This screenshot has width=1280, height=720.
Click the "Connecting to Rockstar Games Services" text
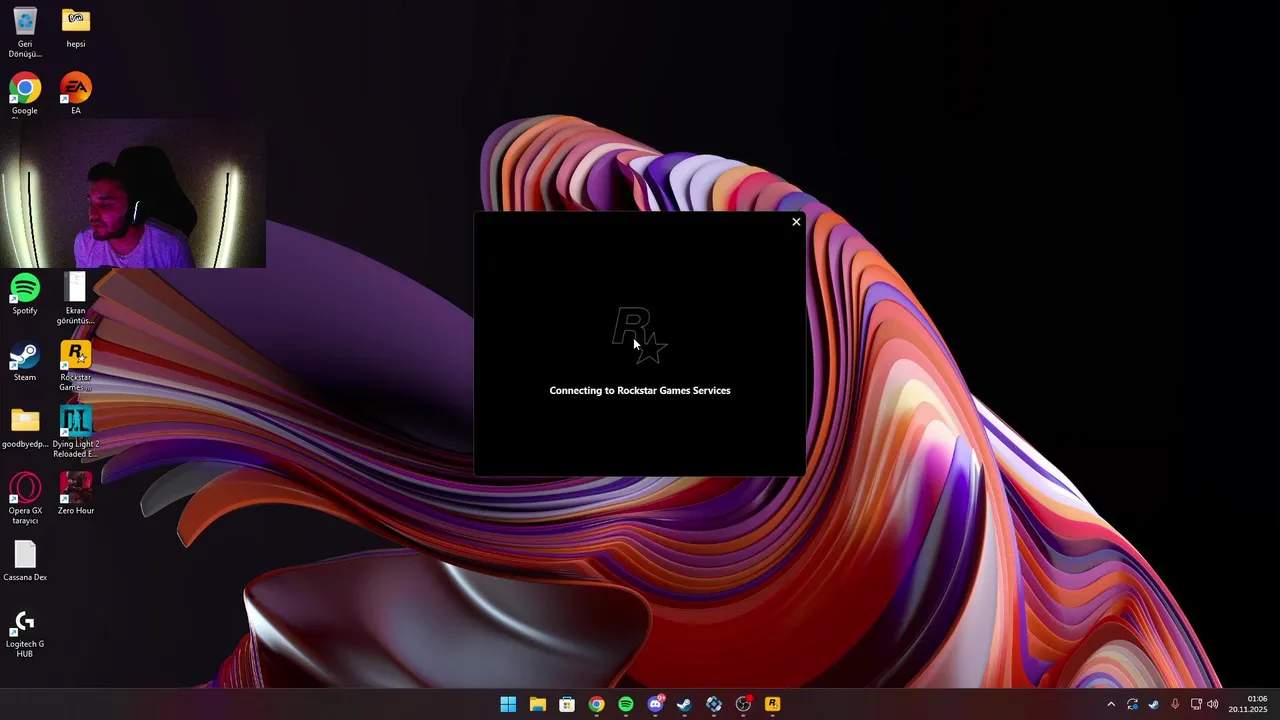640,390
